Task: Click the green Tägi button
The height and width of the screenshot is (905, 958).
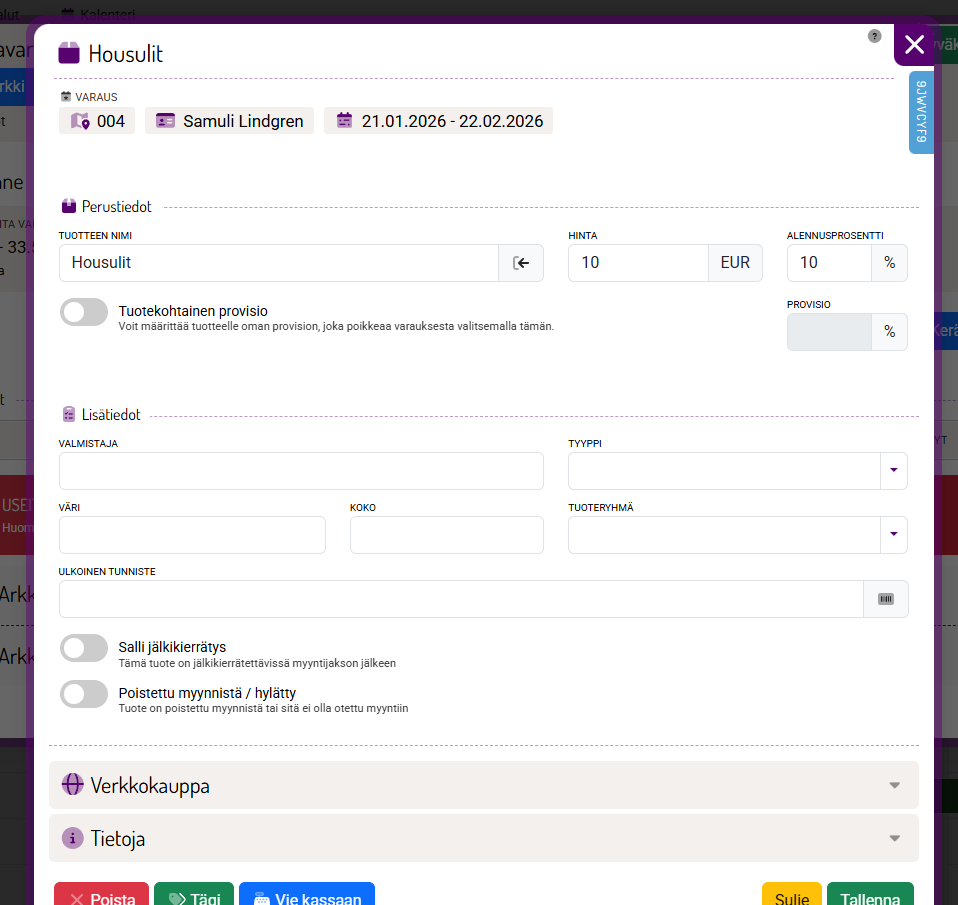Action: (194, 895)
